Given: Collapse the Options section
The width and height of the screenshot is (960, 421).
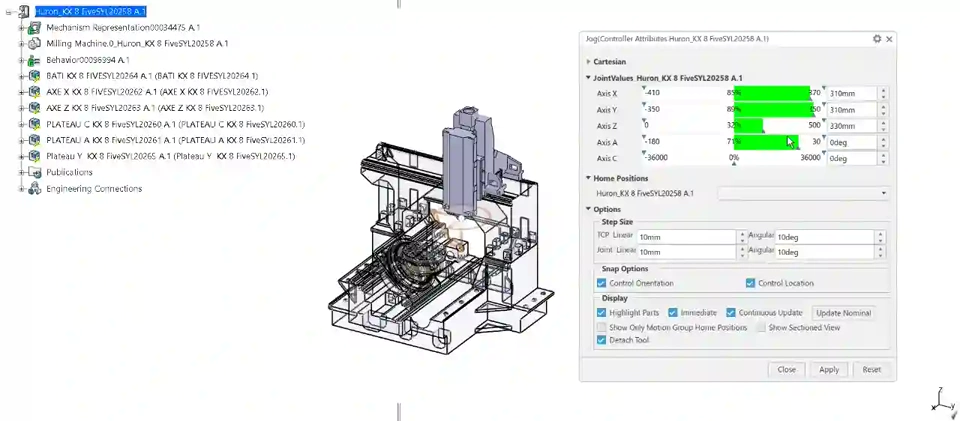Looking at the screenshot, I should pos(588,209).
